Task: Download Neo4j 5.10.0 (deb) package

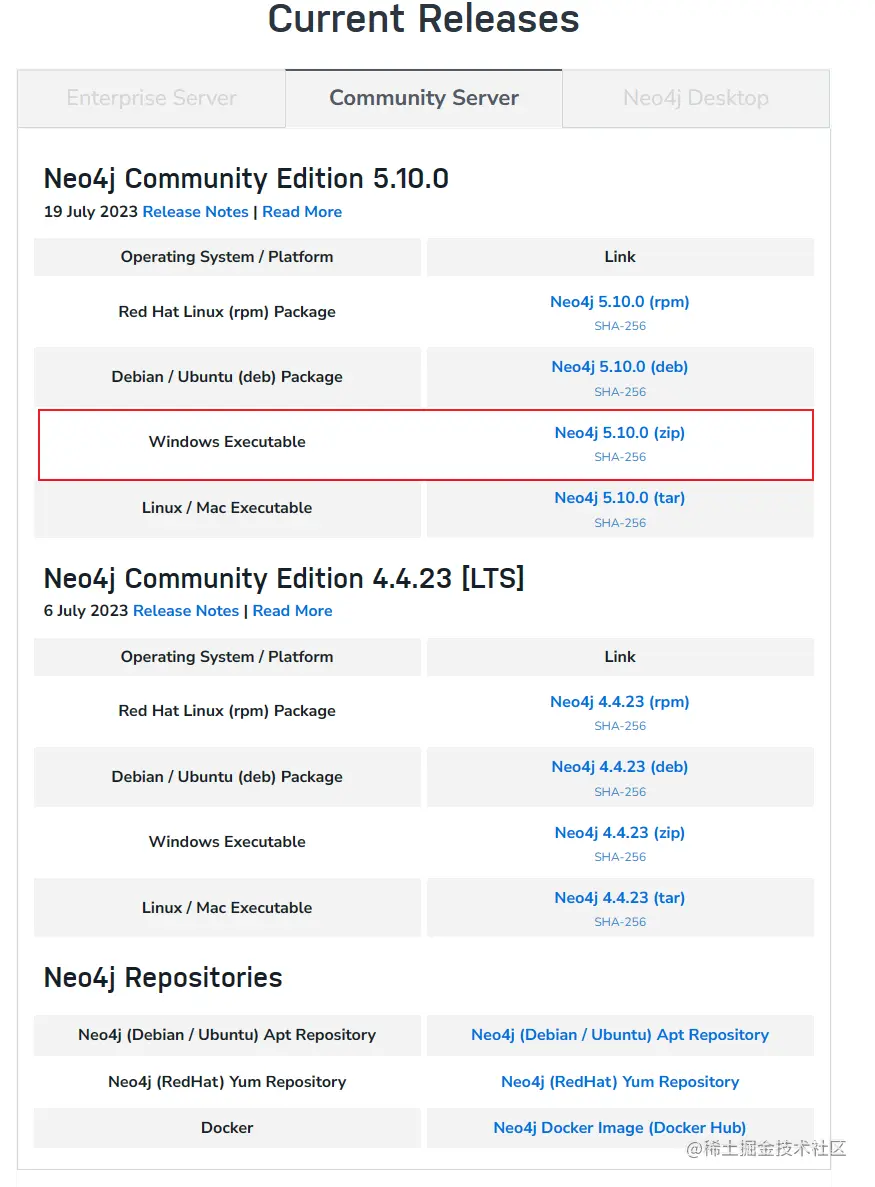Action: [620, 366]
